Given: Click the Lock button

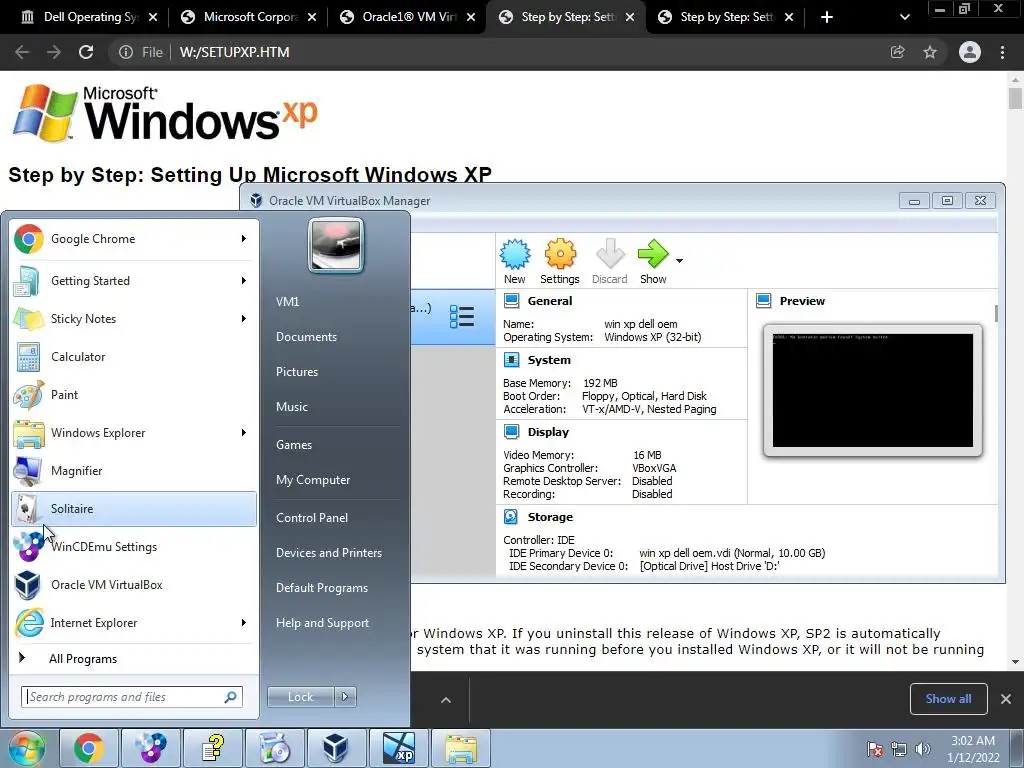Looking at the screenshot, I should 301,697.
